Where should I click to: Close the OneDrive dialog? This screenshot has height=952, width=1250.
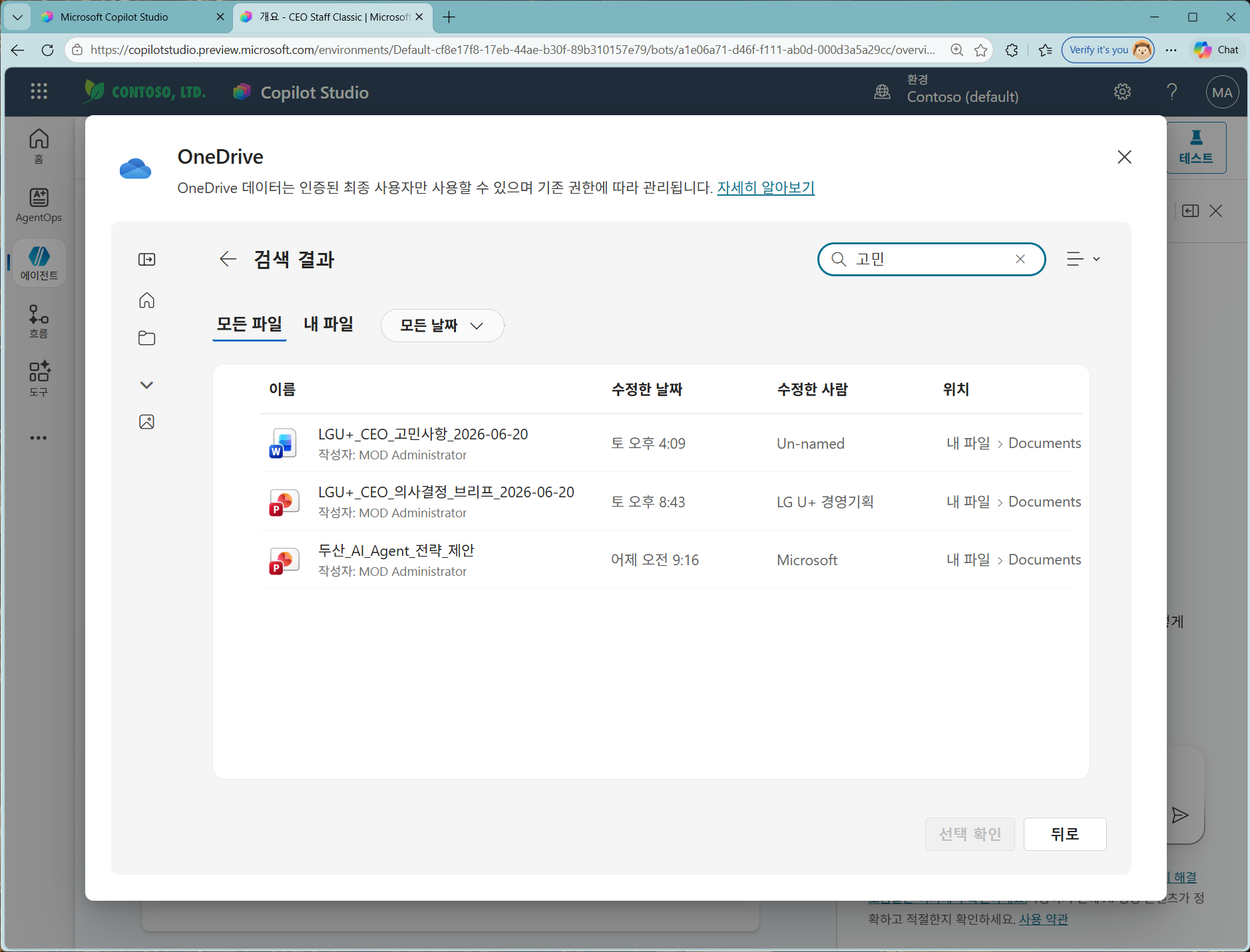click(x=1124, y=157)
